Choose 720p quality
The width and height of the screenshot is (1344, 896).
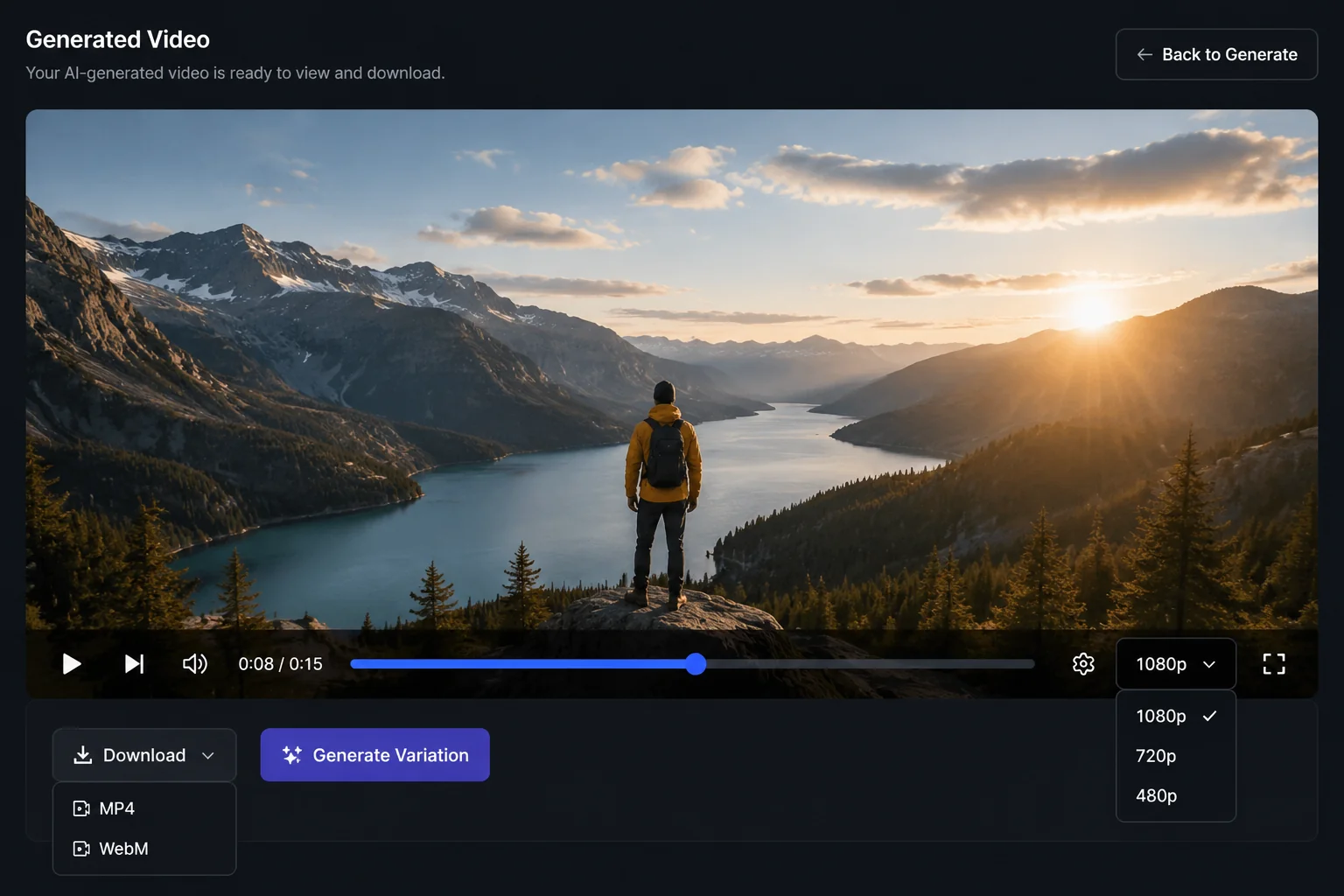tap(1176, 756)
